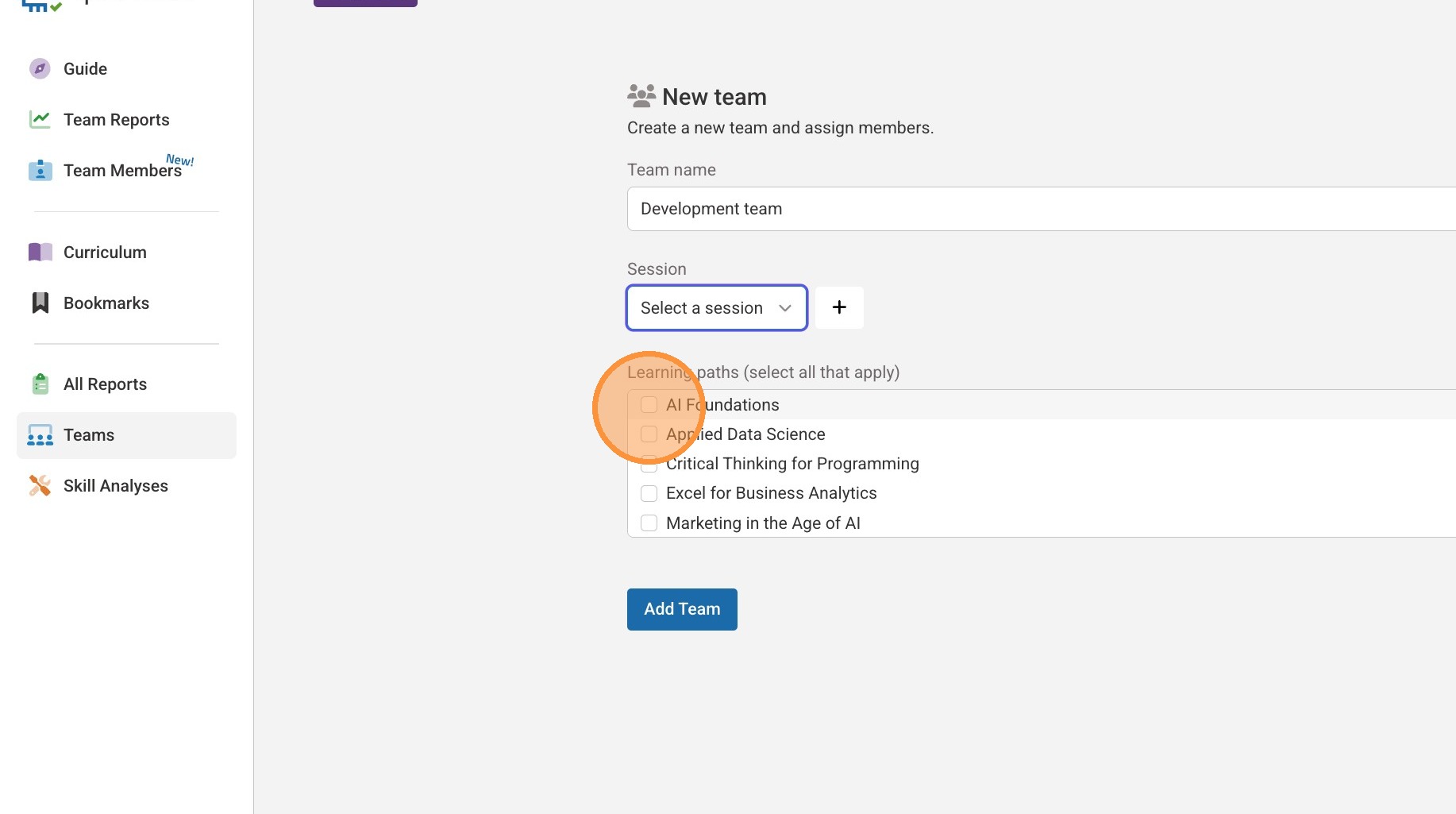
Task: Click the Team Members badge icon
Action: 40,171
